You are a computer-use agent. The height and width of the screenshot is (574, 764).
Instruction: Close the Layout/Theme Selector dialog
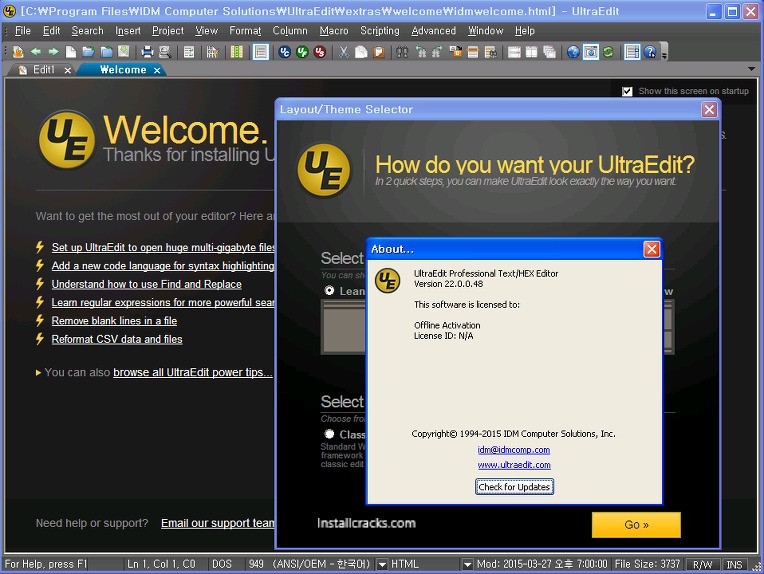(709, 109)
